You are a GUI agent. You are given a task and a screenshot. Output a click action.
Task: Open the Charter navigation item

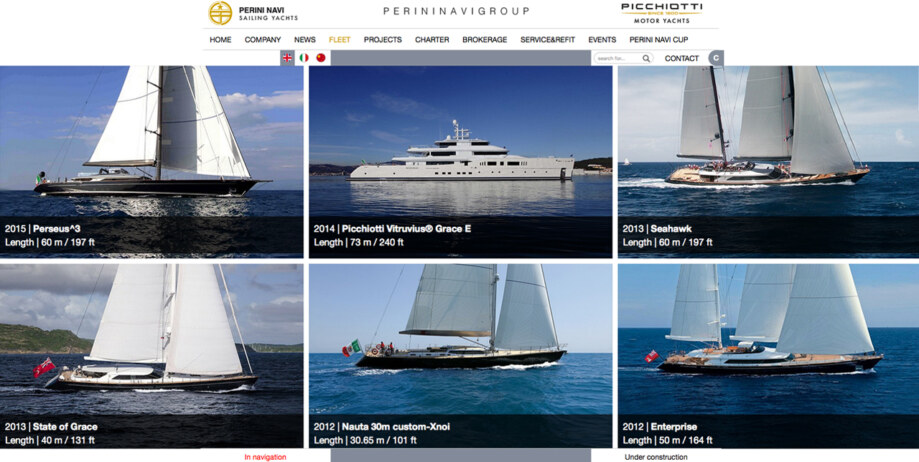[432, 40]
